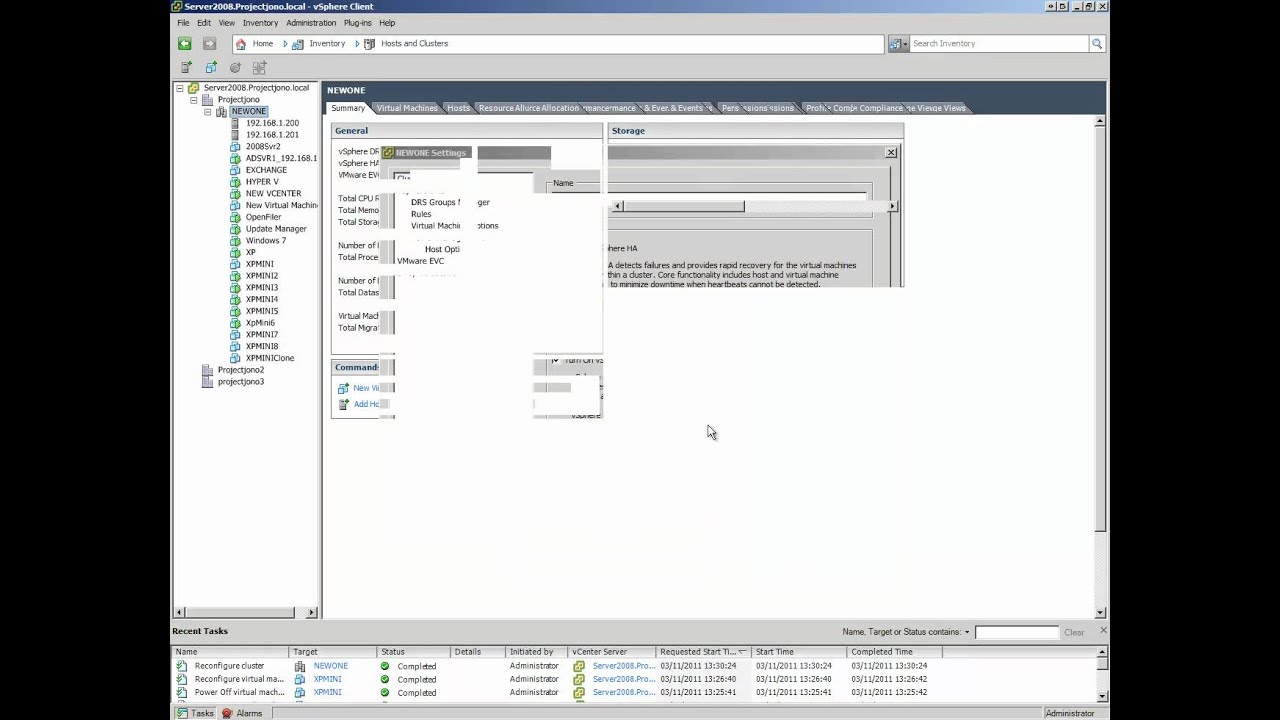Open the File menu

pyautogui.click(x=183, y=23)
